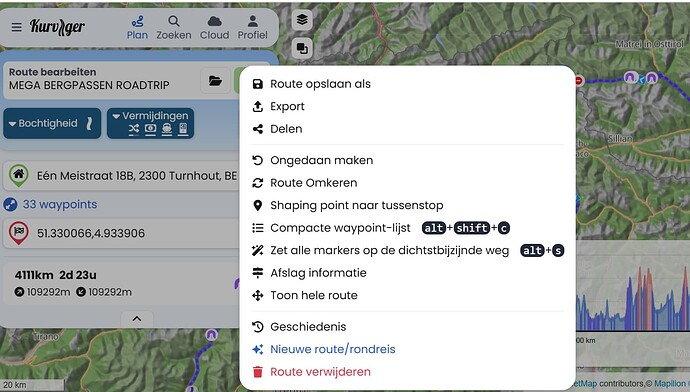Open the Cloud section

[214, 28]
